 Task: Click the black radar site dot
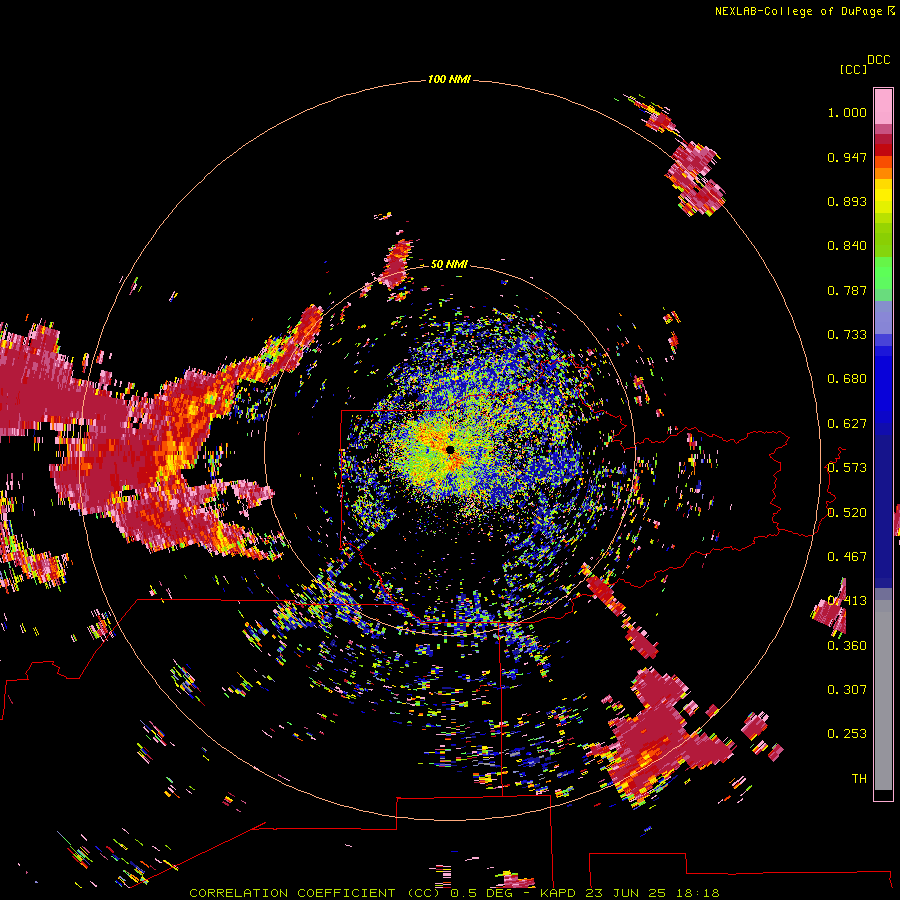pyautogui.click(x=450, y=449)
